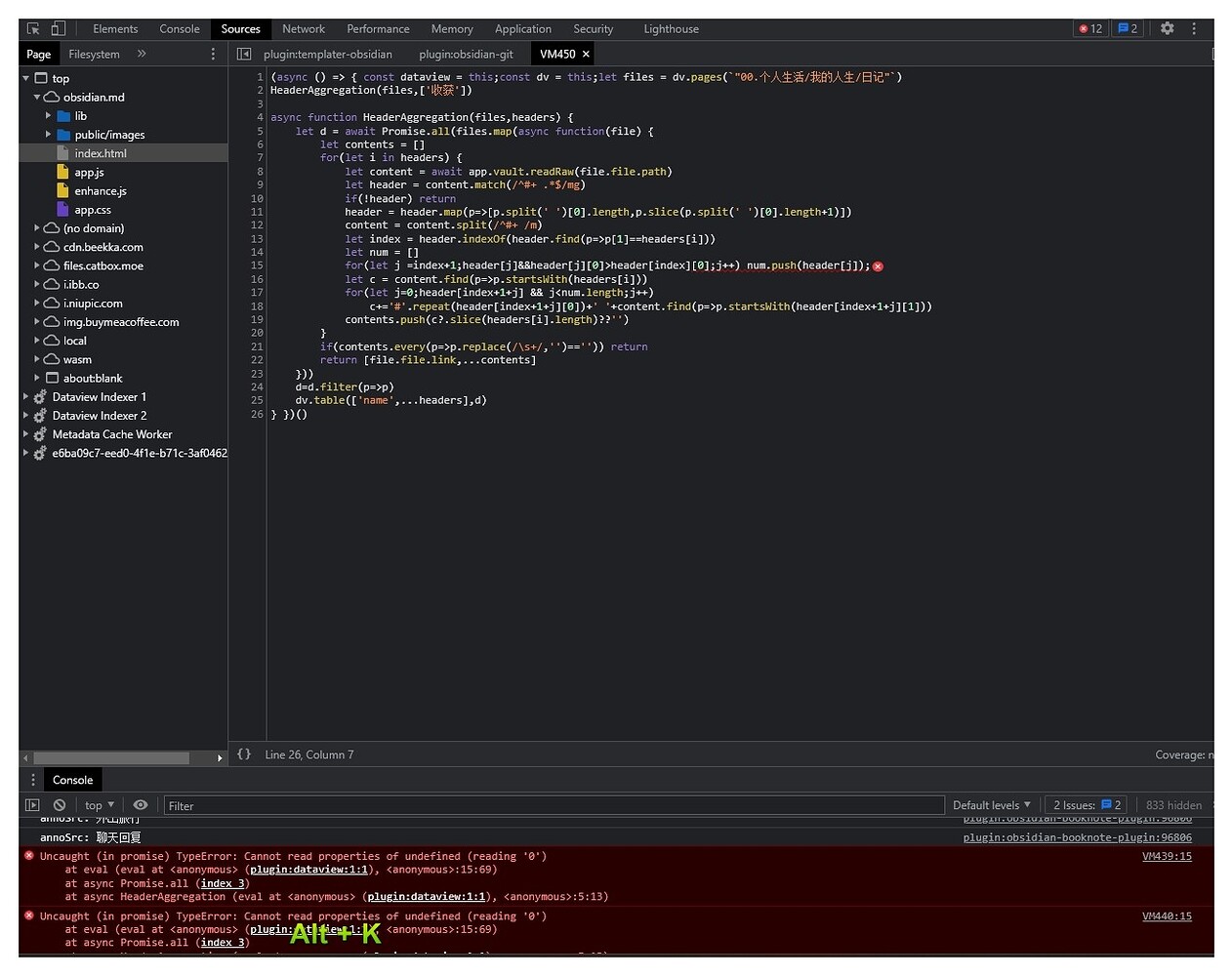
Task: Open the Filesystem navigator tab
Action: tap(94, 55)
